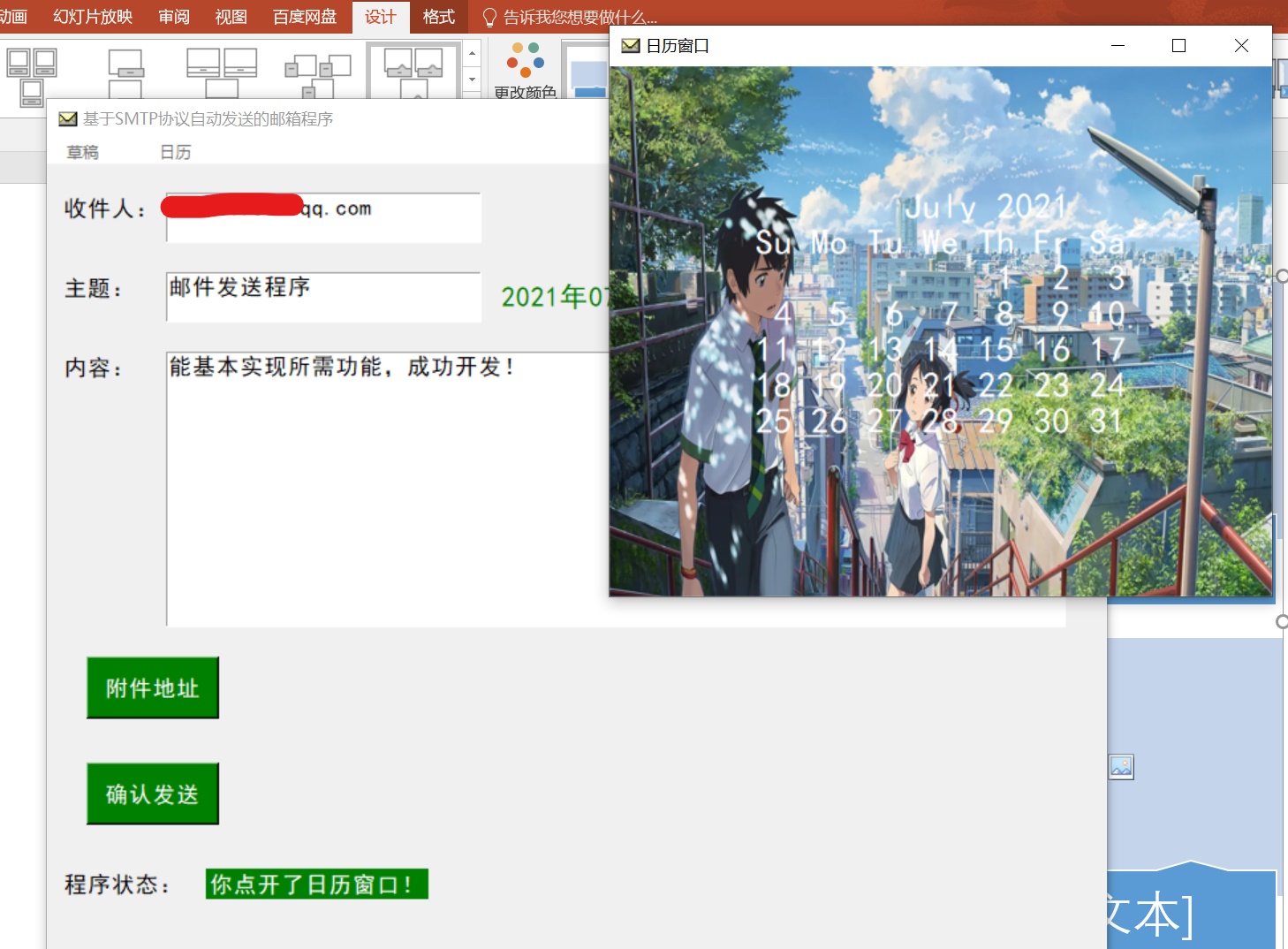The height and width of the screenshot is (949, 1288).
Task: Show previous row of SmartArt layouts gallery
Action: point(472,54)
